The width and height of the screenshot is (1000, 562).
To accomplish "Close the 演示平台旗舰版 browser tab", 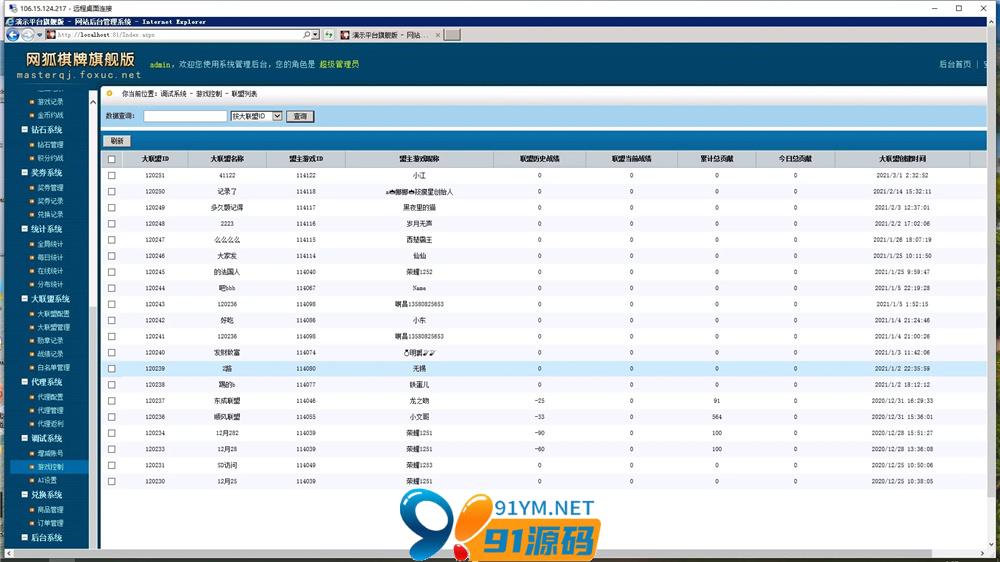I will tap(438, 35).
